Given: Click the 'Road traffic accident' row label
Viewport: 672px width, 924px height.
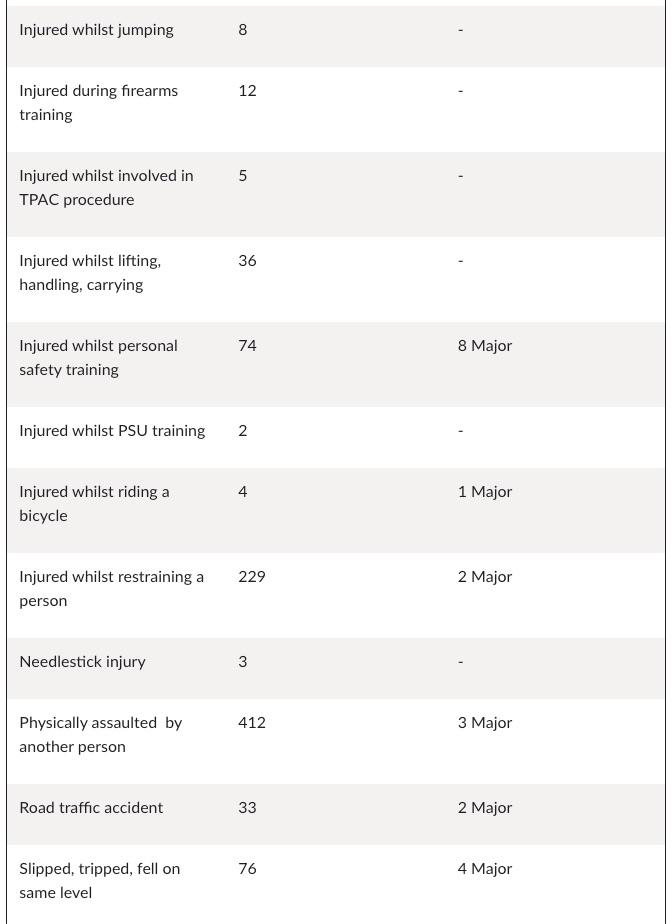Looking at the screenshot, I should pos(91,808).
